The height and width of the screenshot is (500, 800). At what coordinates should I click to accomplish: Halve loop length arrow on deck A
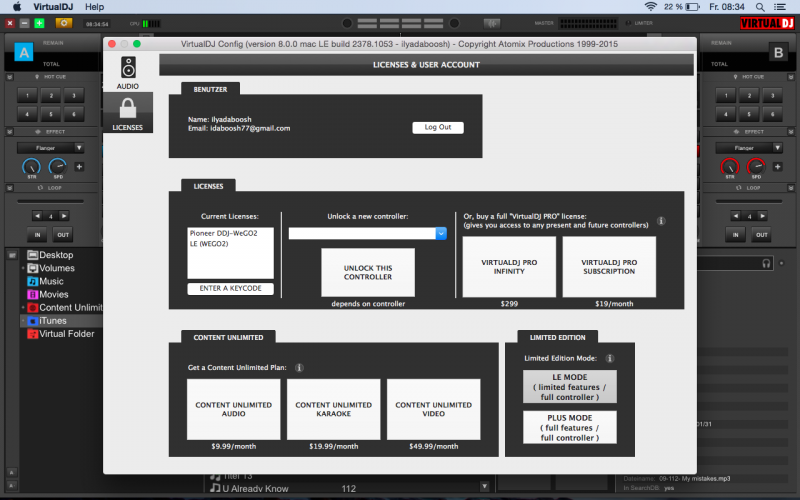click(x=37, y=216)
